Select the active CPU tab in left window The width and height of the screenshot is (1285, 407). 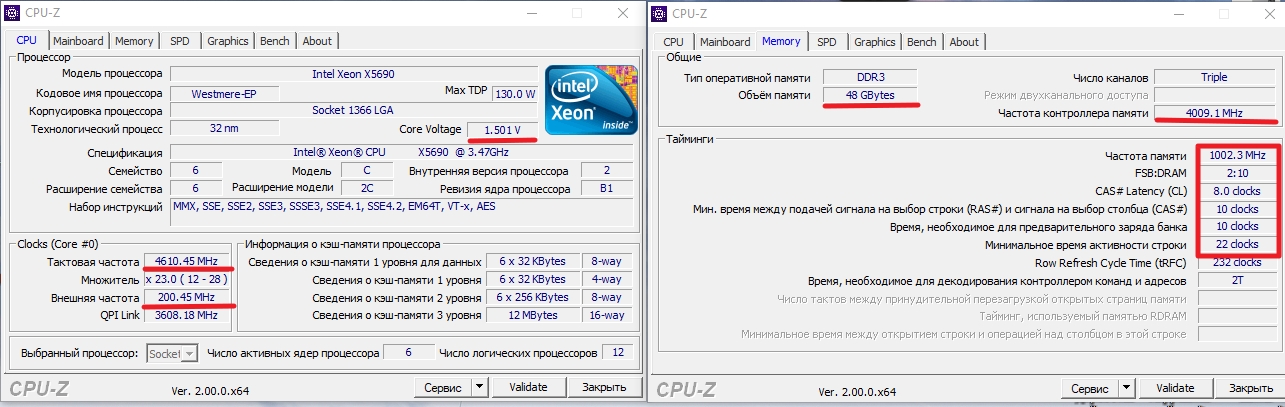point(27,40)
